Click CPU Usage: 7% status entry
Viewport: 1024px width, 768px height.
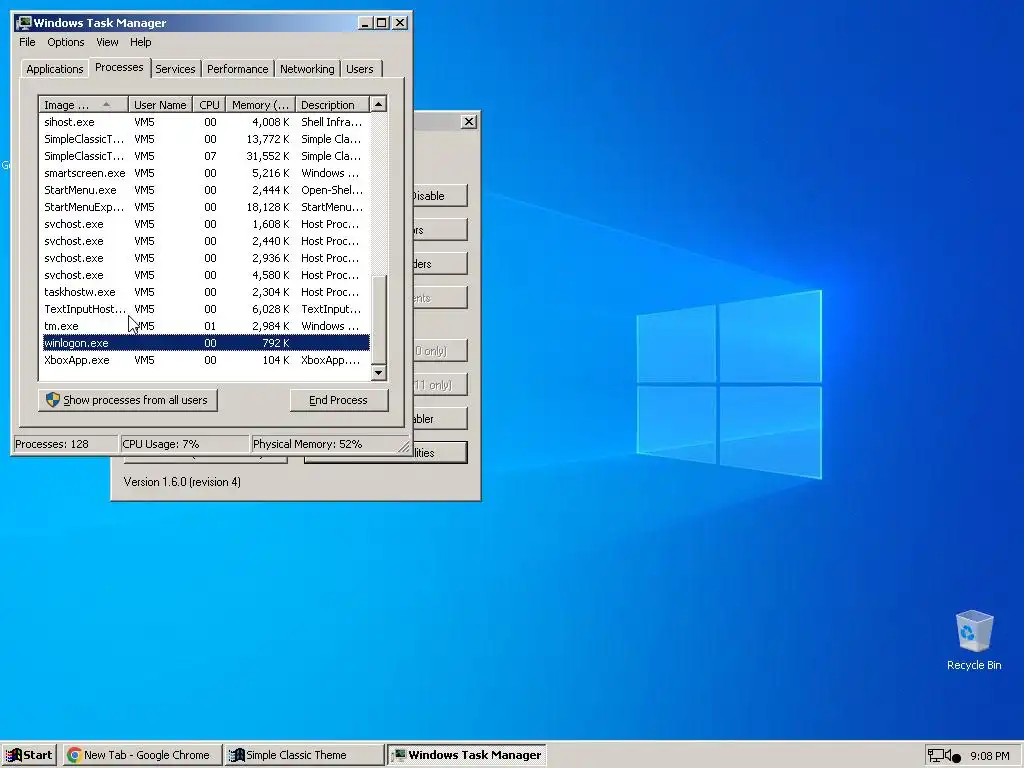(185, 444)
